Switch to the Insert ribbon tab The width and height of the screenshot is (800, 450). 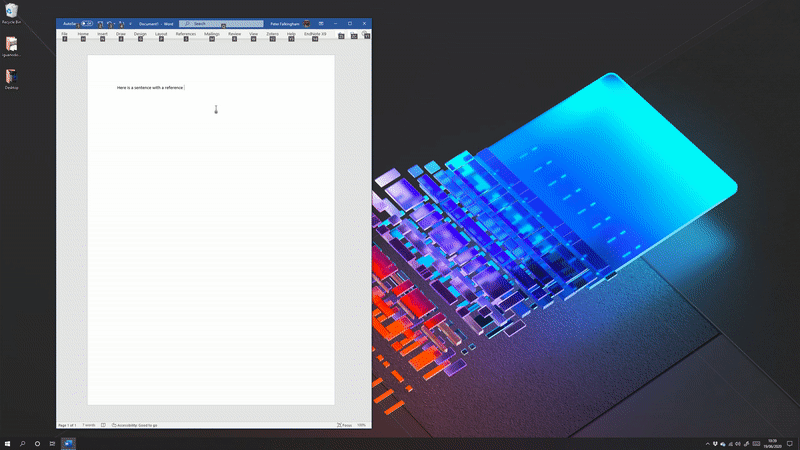pos(102,34)
